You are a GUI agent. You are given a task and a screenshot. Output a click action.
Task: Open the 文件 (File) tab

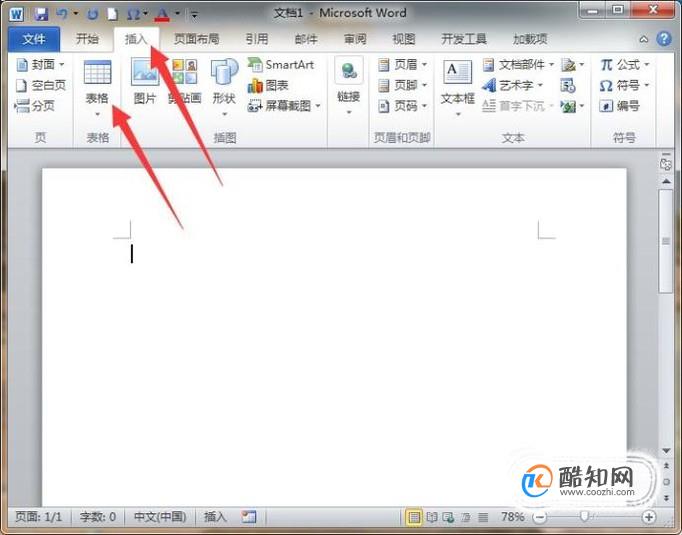coord(34,39)
